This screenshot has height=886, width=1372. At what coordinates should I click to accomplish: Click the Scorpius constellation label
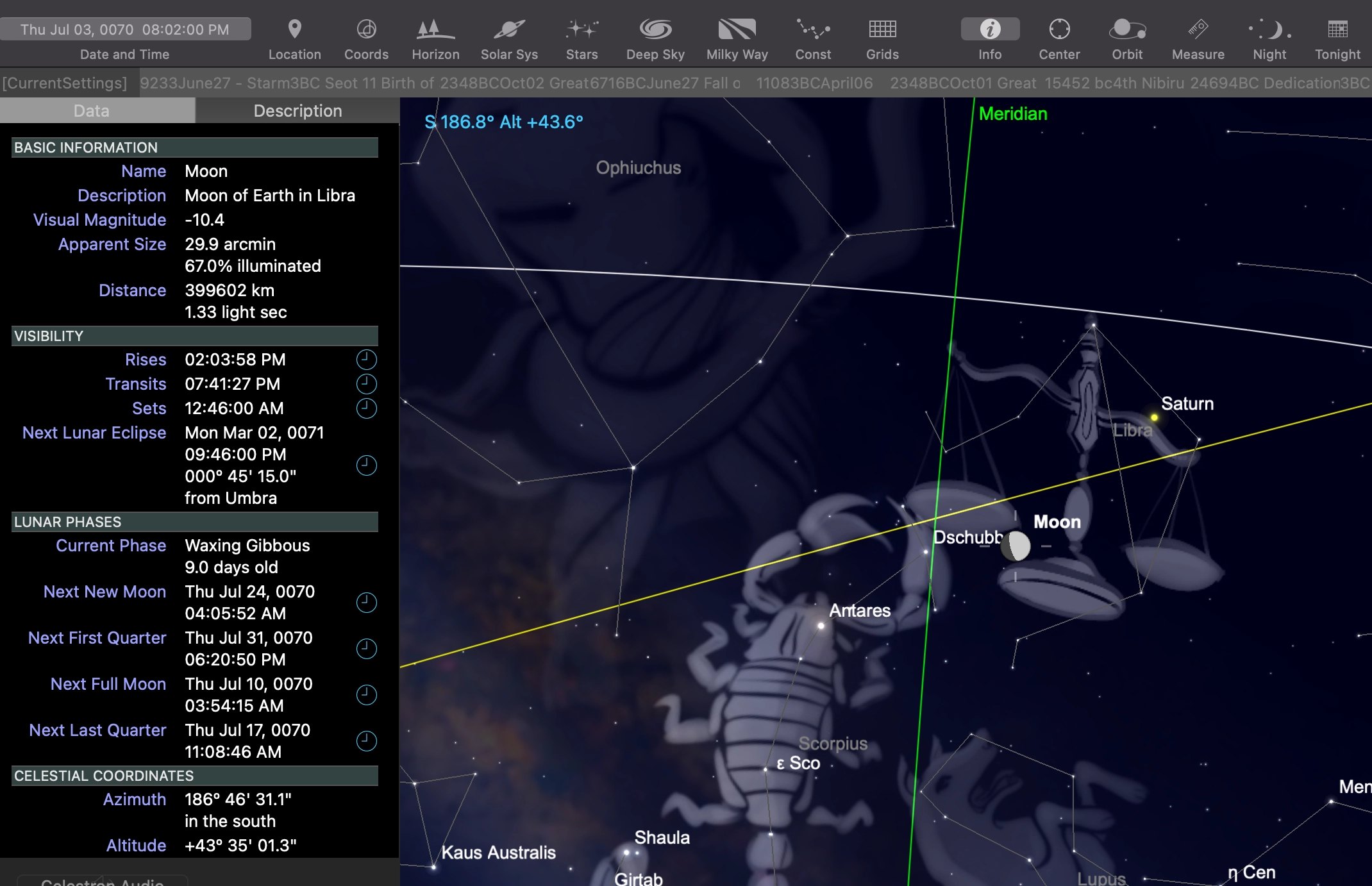[x=833, y=744]
